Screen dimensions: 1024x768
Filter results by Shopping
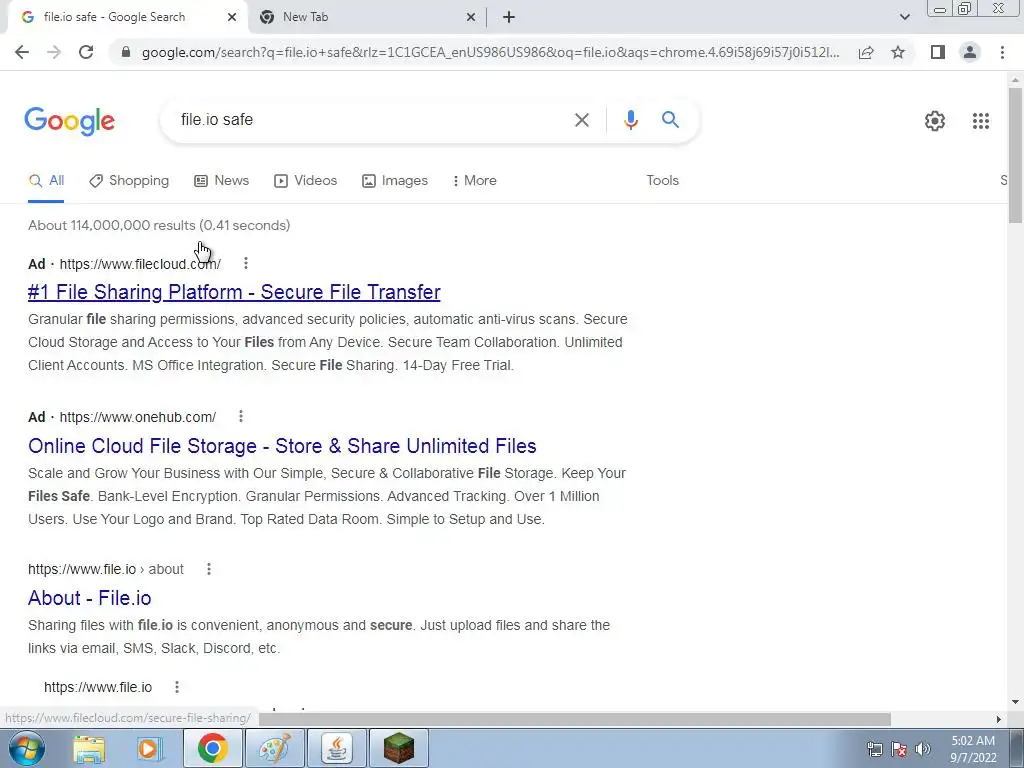pyautogui.click(x=129, y=181)
